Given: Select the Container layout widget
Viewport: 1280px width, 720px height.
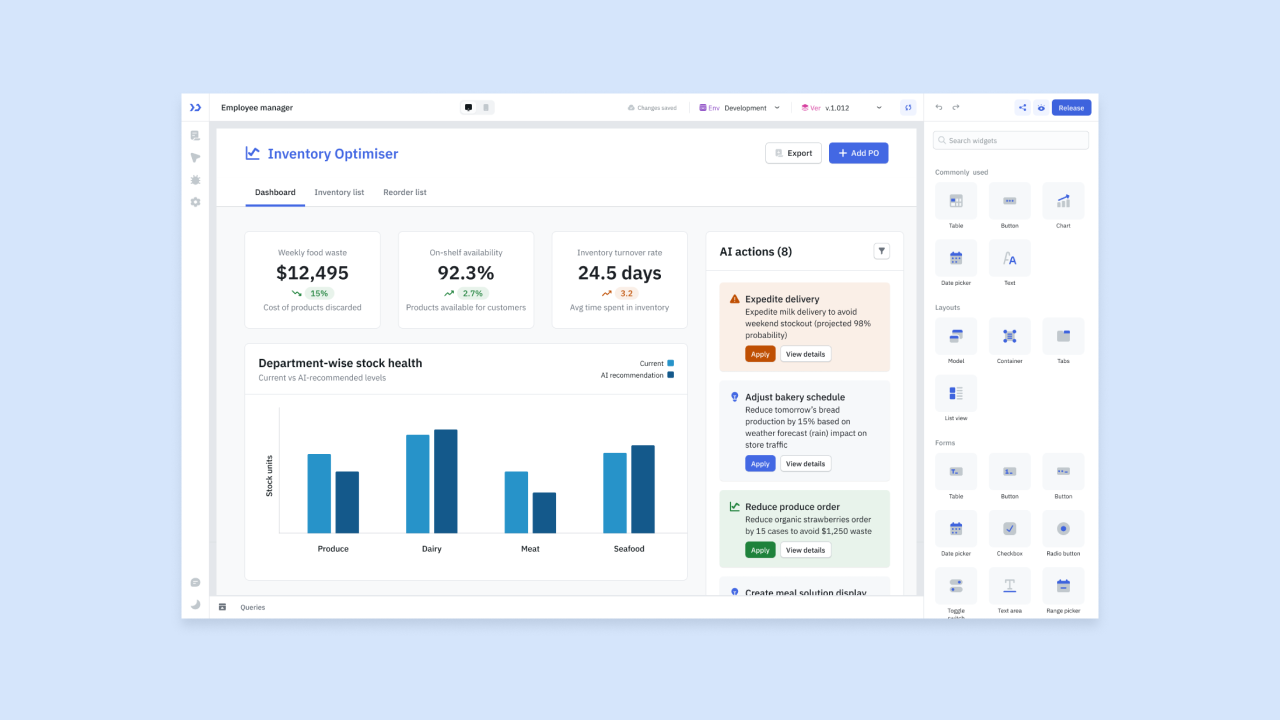Looking at the screenshot, I should tap(1010, 336).
